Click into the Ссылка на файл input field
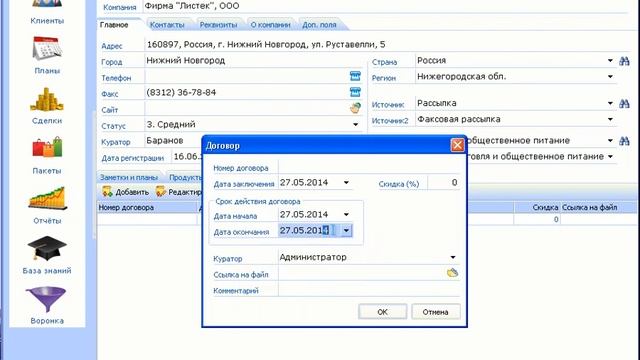Image resolution: width=640 pixels, height=360 pixels. 362,273
